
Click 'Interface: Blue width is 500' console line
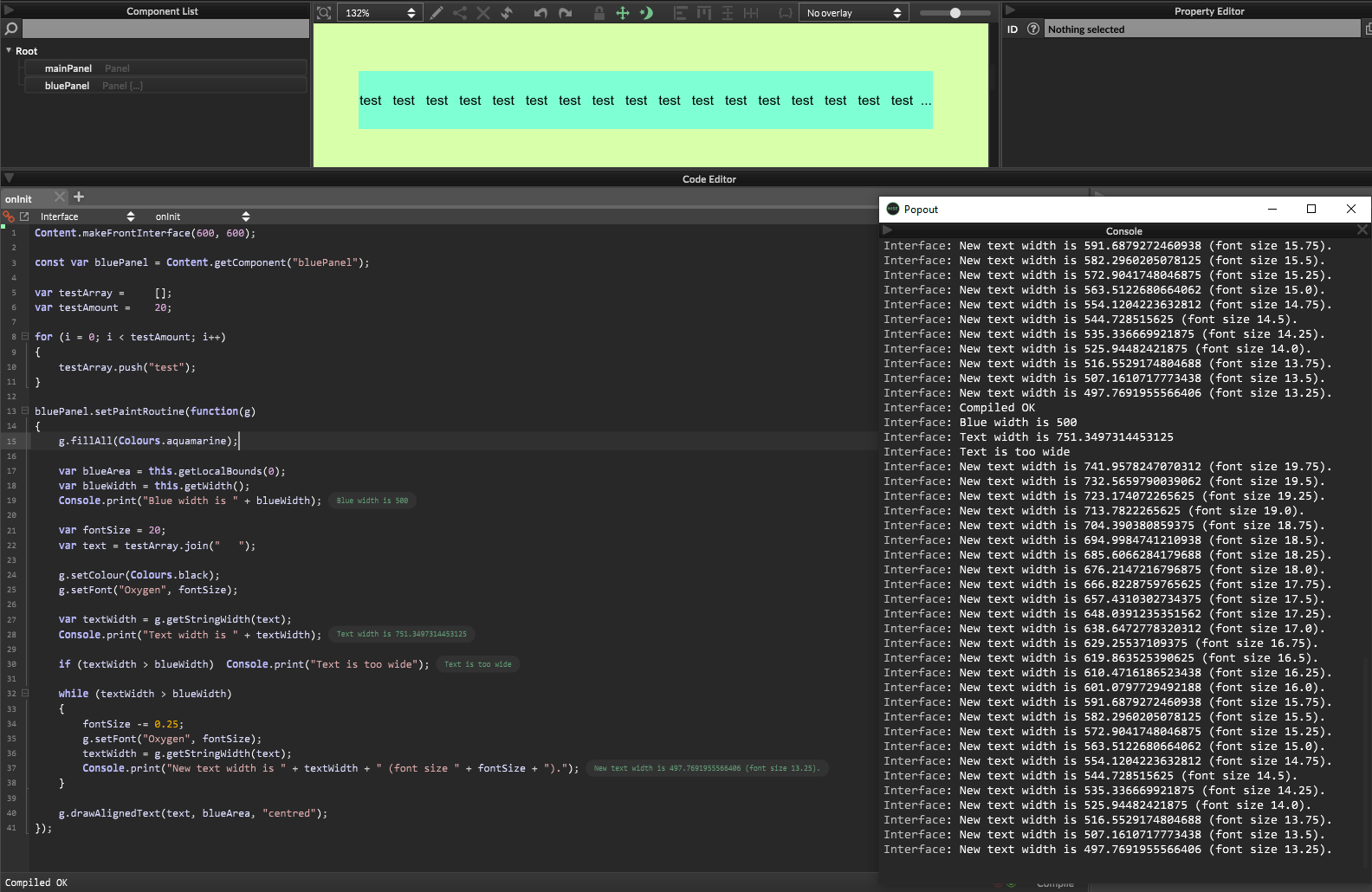coord(980,423)
